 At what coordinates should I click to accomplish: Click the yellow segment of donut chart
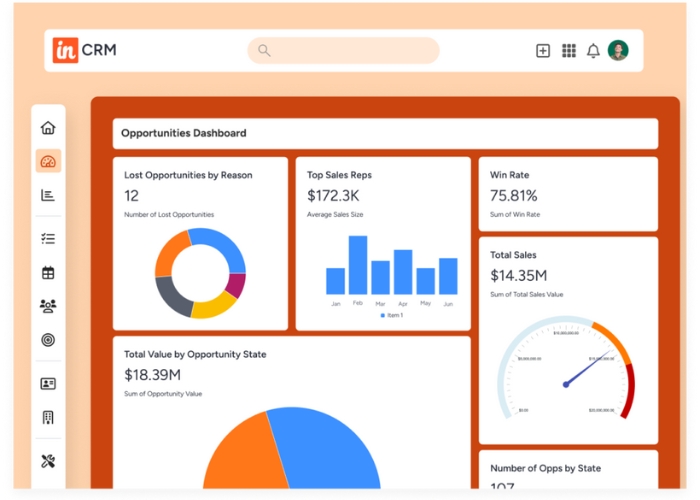pyautogui.click(x=214, y=306)
